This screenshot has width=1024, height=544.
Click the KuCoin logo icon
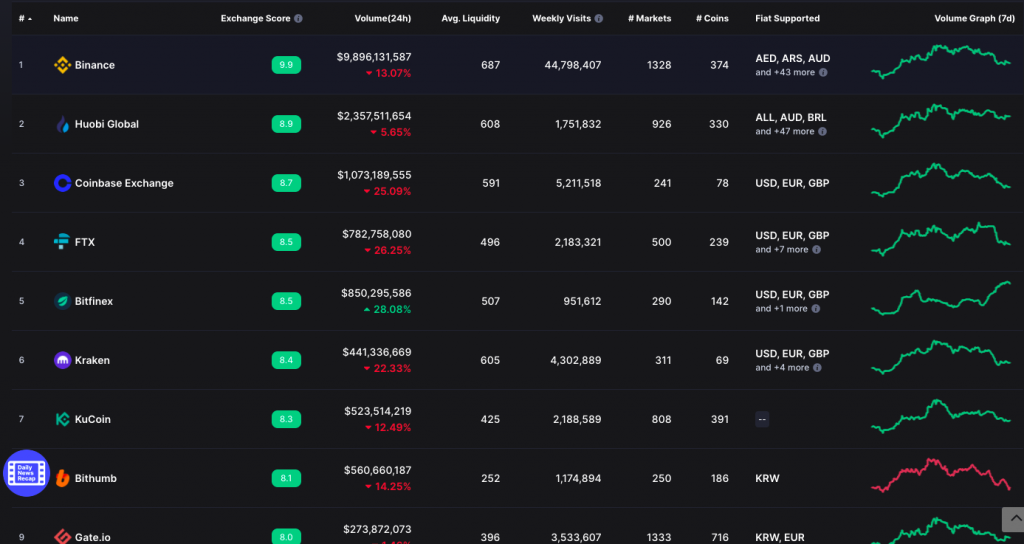coord(62,419)
